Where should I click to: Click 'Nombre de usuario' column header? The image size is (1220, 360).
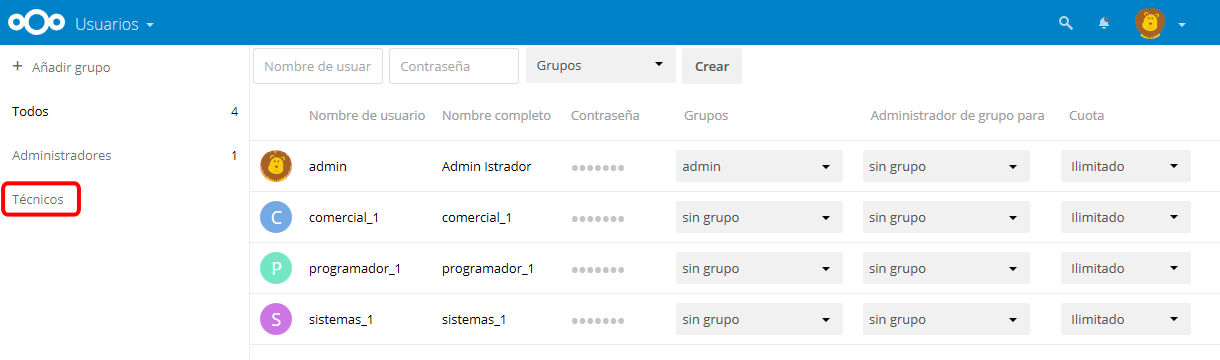tap(367, 115)
